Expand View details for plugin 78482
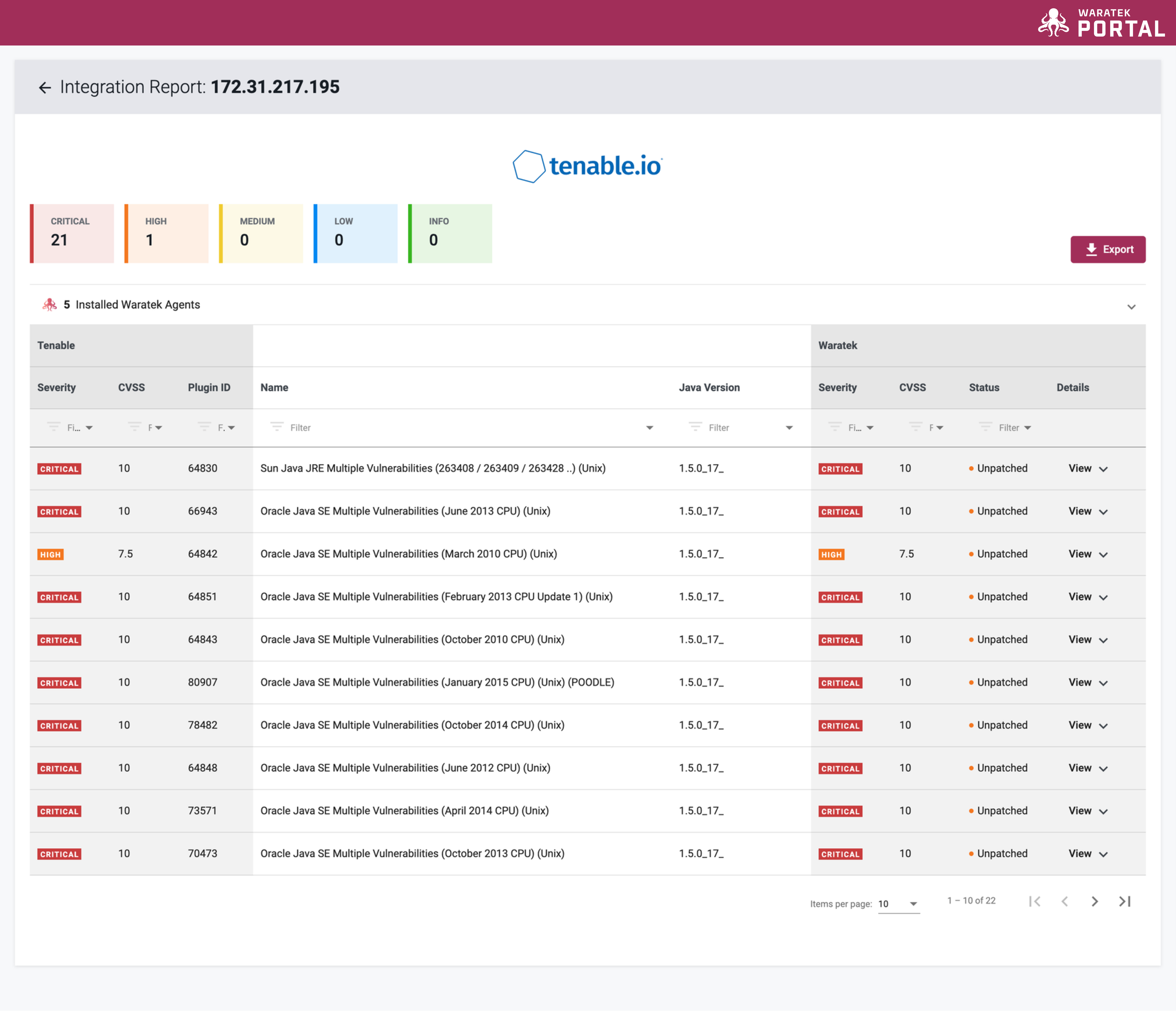1176x1011 pixels. click(1088, 725)
